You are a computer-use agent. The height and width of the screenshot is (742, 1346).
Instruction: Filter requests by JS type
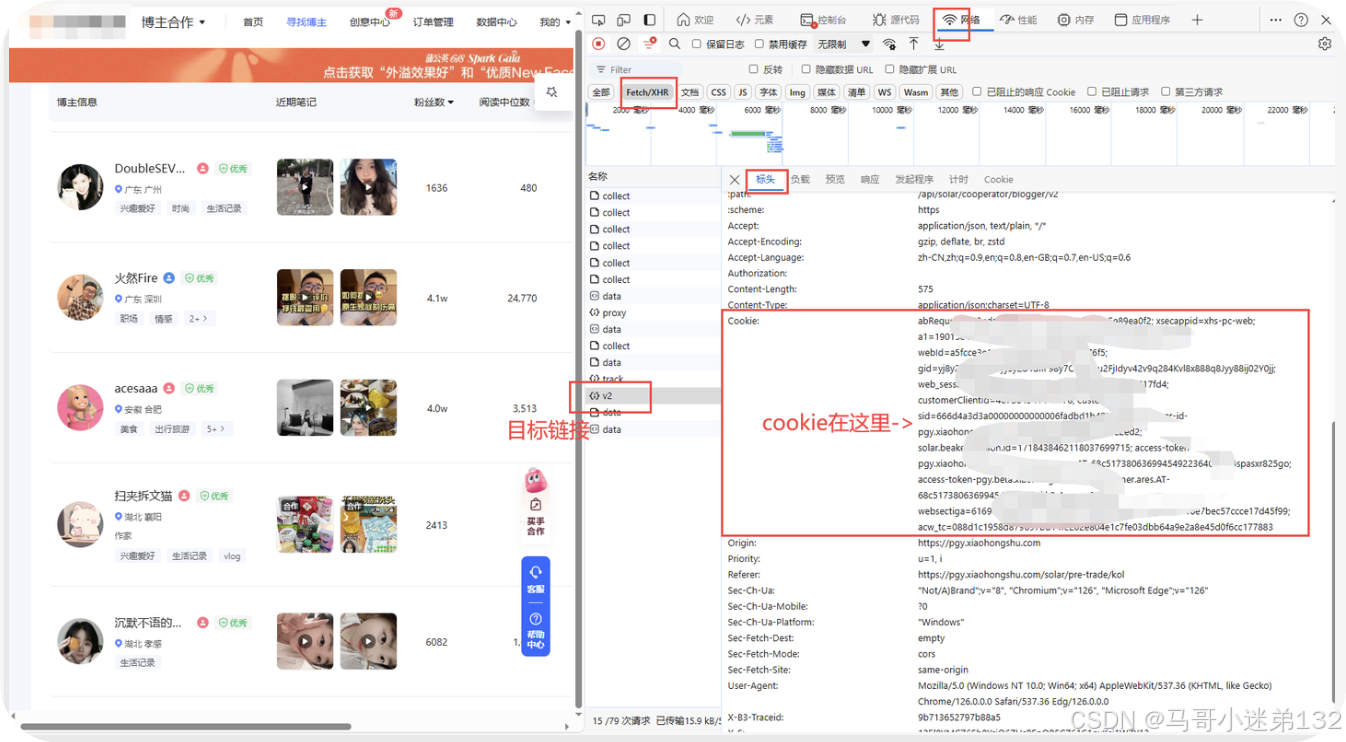point(742,92)
